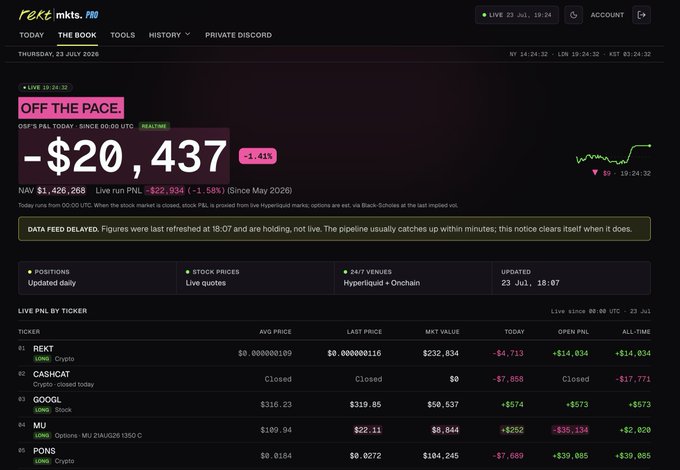Image resolution: width=680 pixels, height=470 pixels.
Task: Click CASHCAT all-time -$17,771
Action: point(633,379)
